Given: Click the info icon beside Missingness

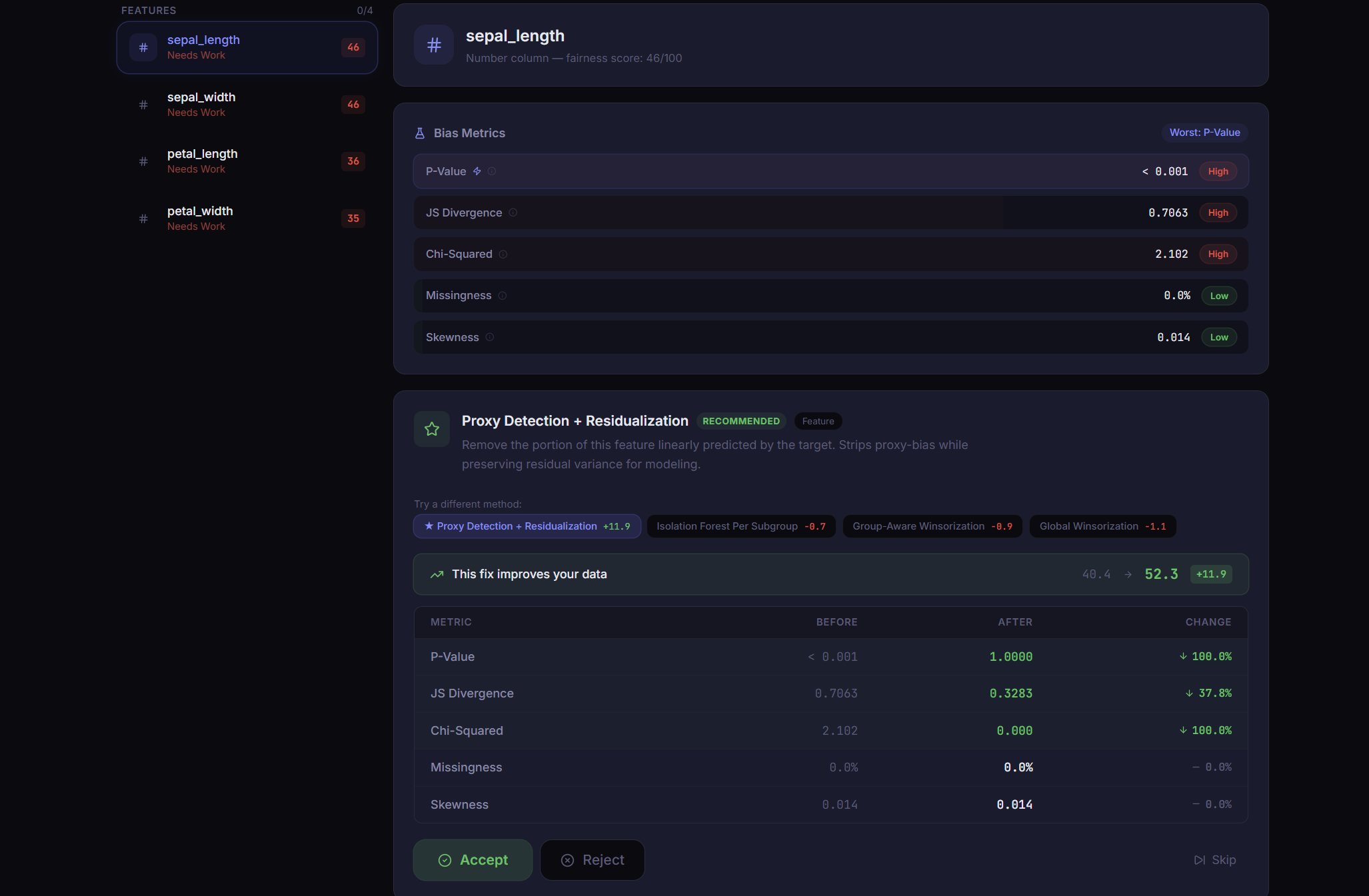Looking at the screenshot, I should pyautogui.click(x=503, y=296).
